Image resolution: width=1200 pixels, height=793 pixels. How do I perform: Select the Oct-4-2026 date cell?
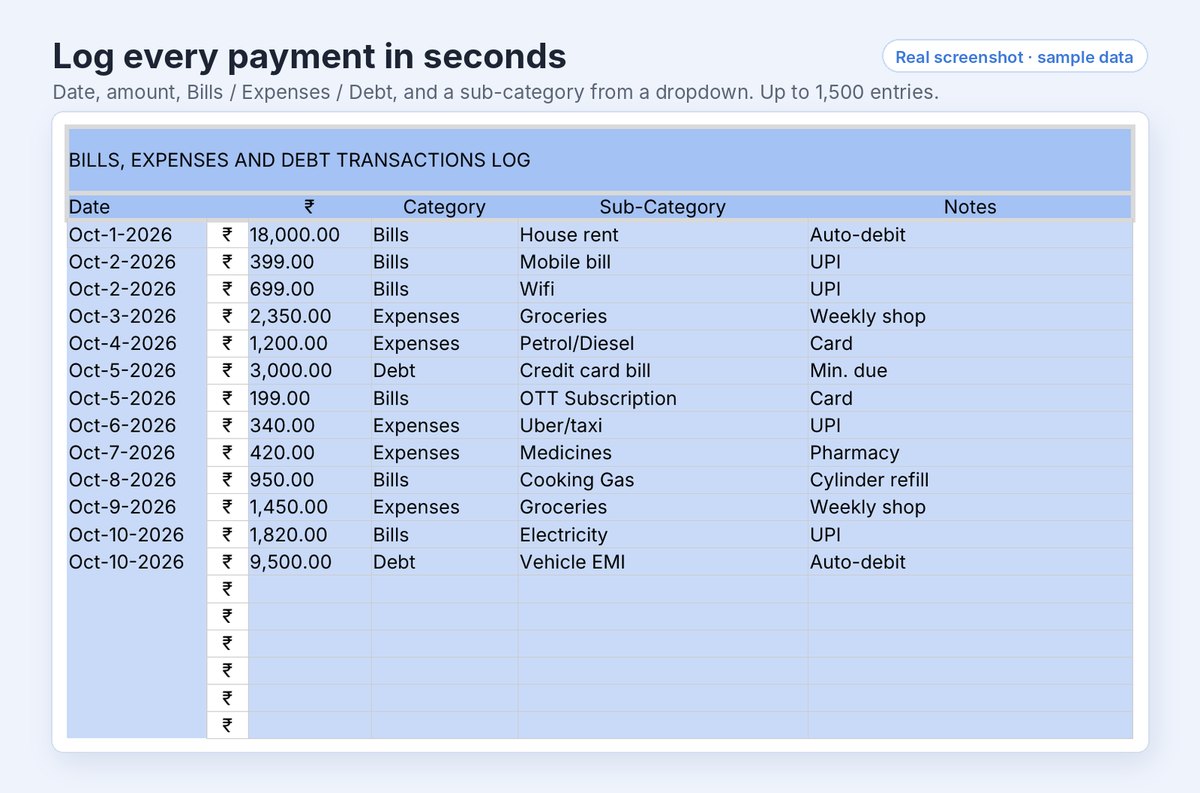(x=137, y=344)
